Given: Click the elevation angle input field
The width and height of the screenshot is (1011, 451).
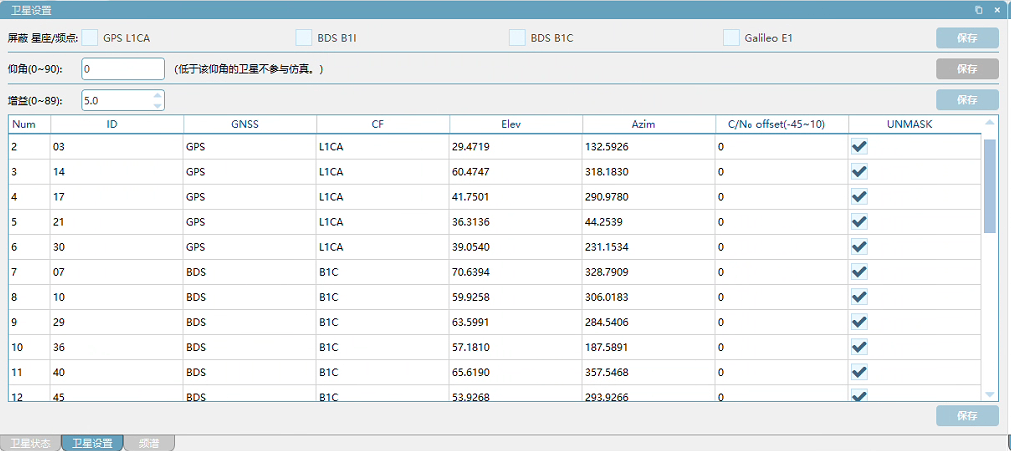Looking at the screenshot, I should [123, 68].
